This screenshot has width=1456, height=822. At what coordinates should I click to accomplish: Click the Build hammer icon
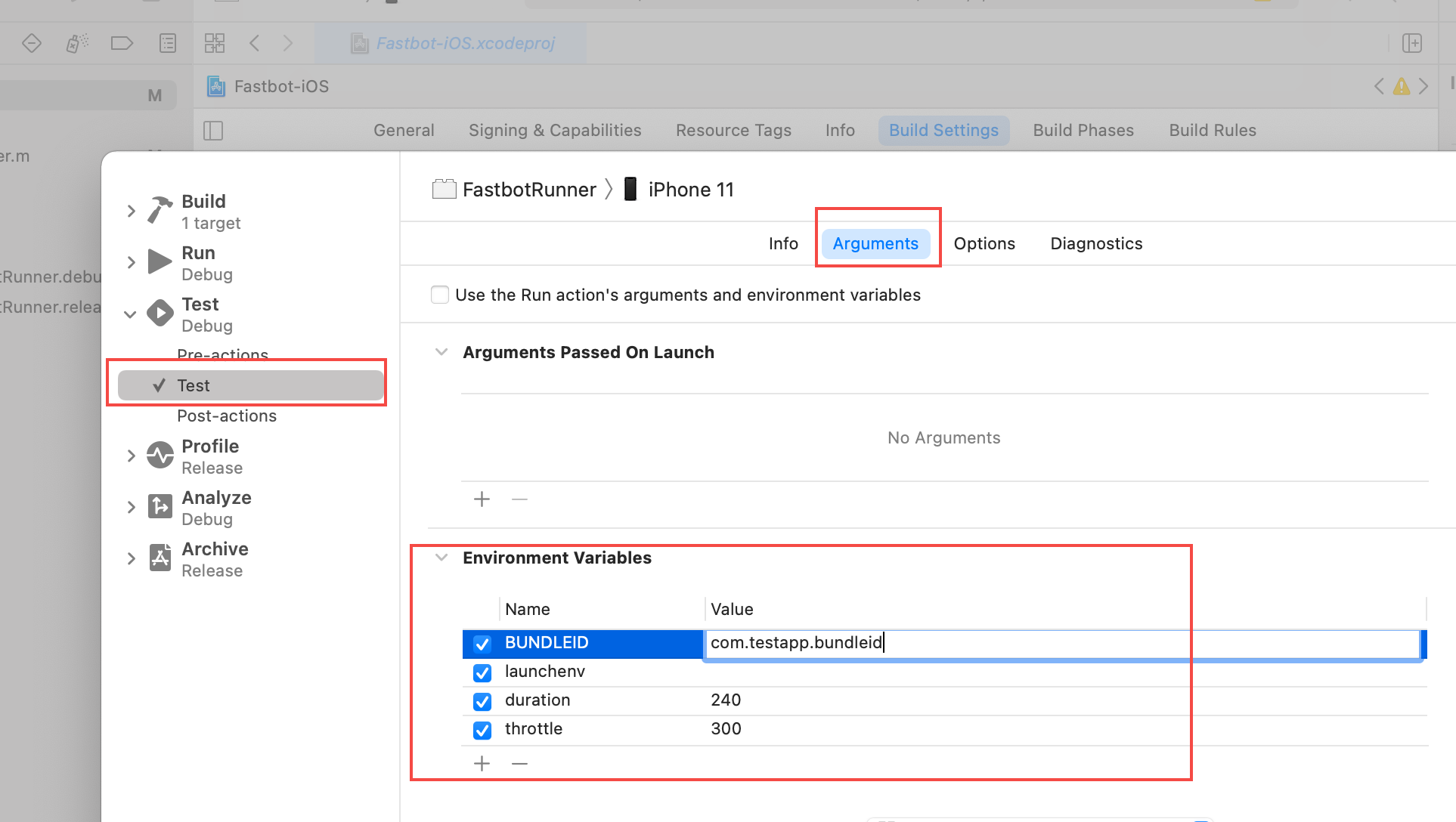coord(160,210)
